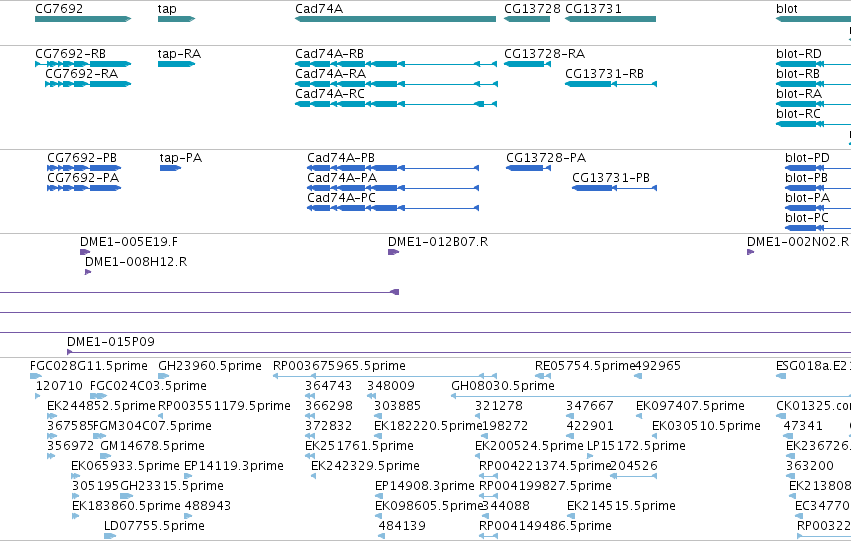Select the blot-RD transcript label
Viewport: 851px width, 541px height.
tap(799, 54)
